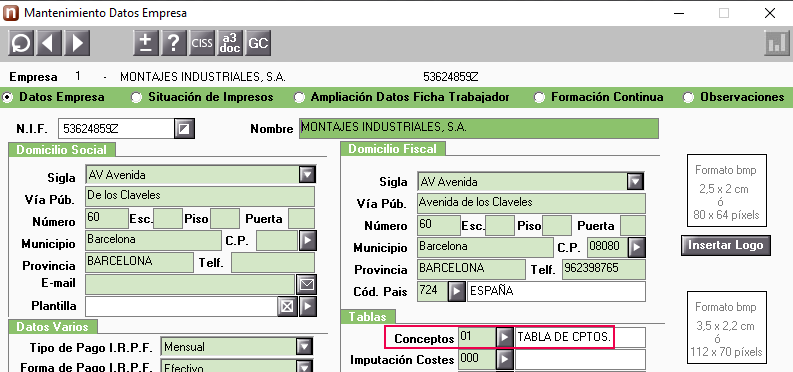The height and width of the screenshot is (372, 793).
Task: Click Vía Púb. field in Domicilio Fiscal
Action: [x=532, y=203]
